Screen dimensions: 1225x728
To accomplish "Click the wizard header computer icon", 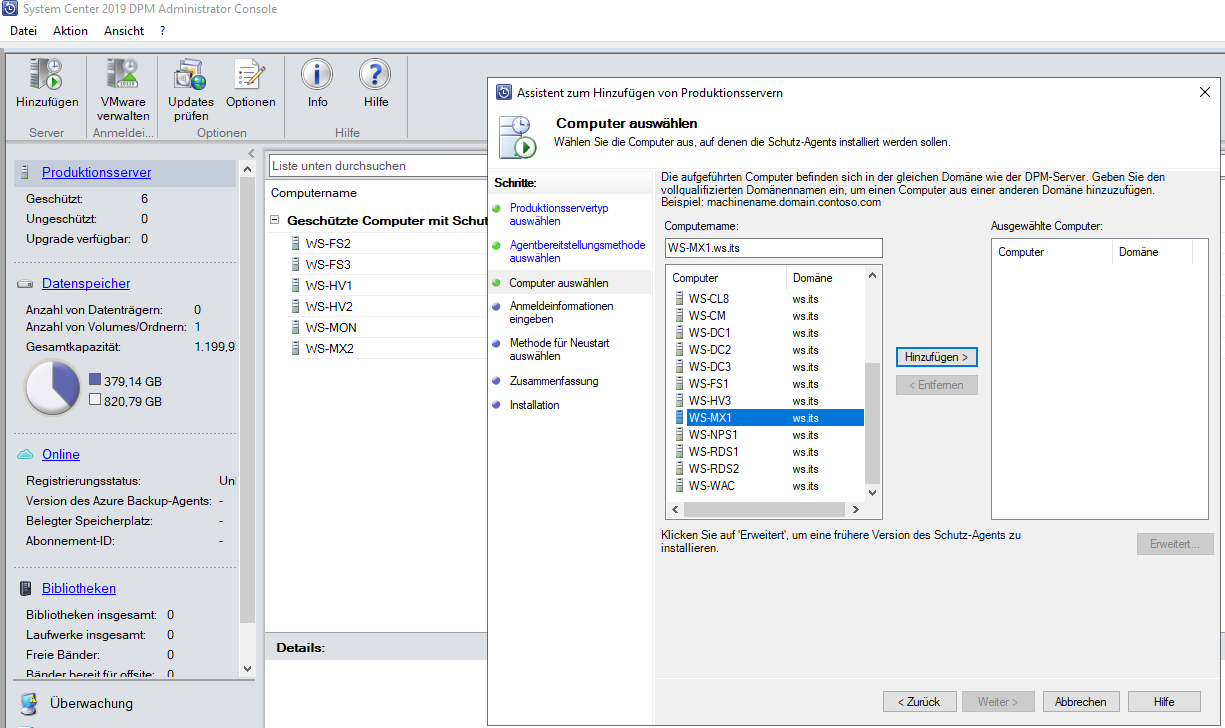I will [x=517, y=136].
